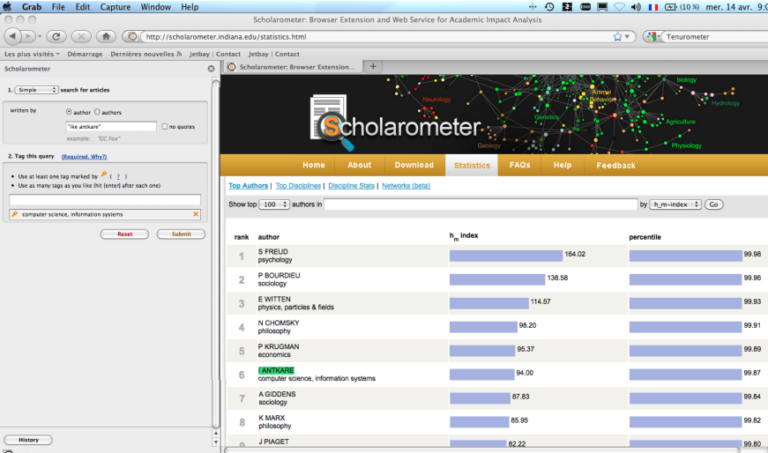Screen dimensions: 768x453
Task: Click the highlighted I ANTKARE author name
Action: tap(276, 370)
